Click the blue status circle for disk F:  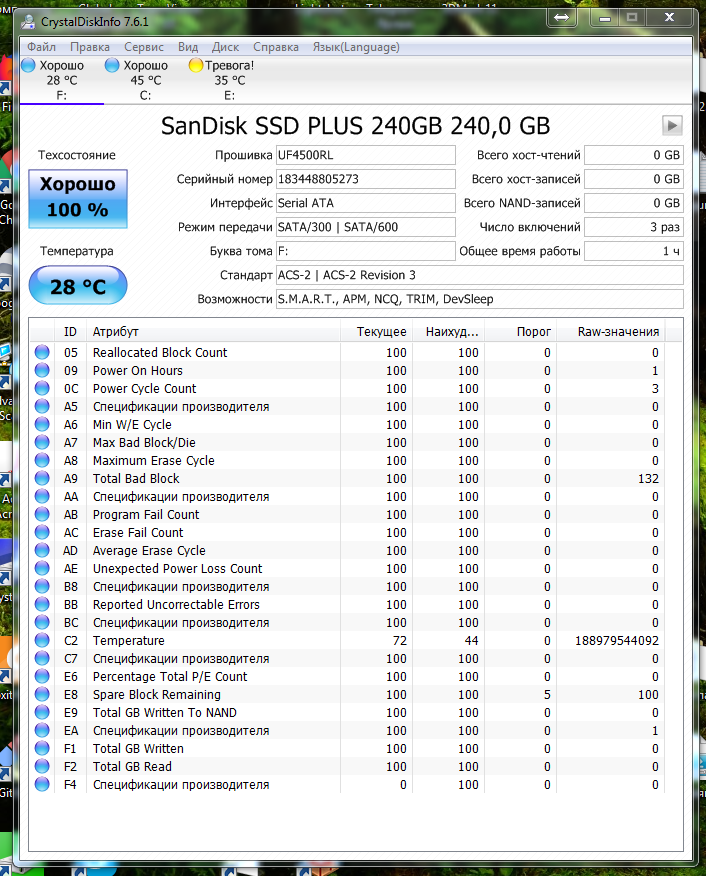click(28, 65)
